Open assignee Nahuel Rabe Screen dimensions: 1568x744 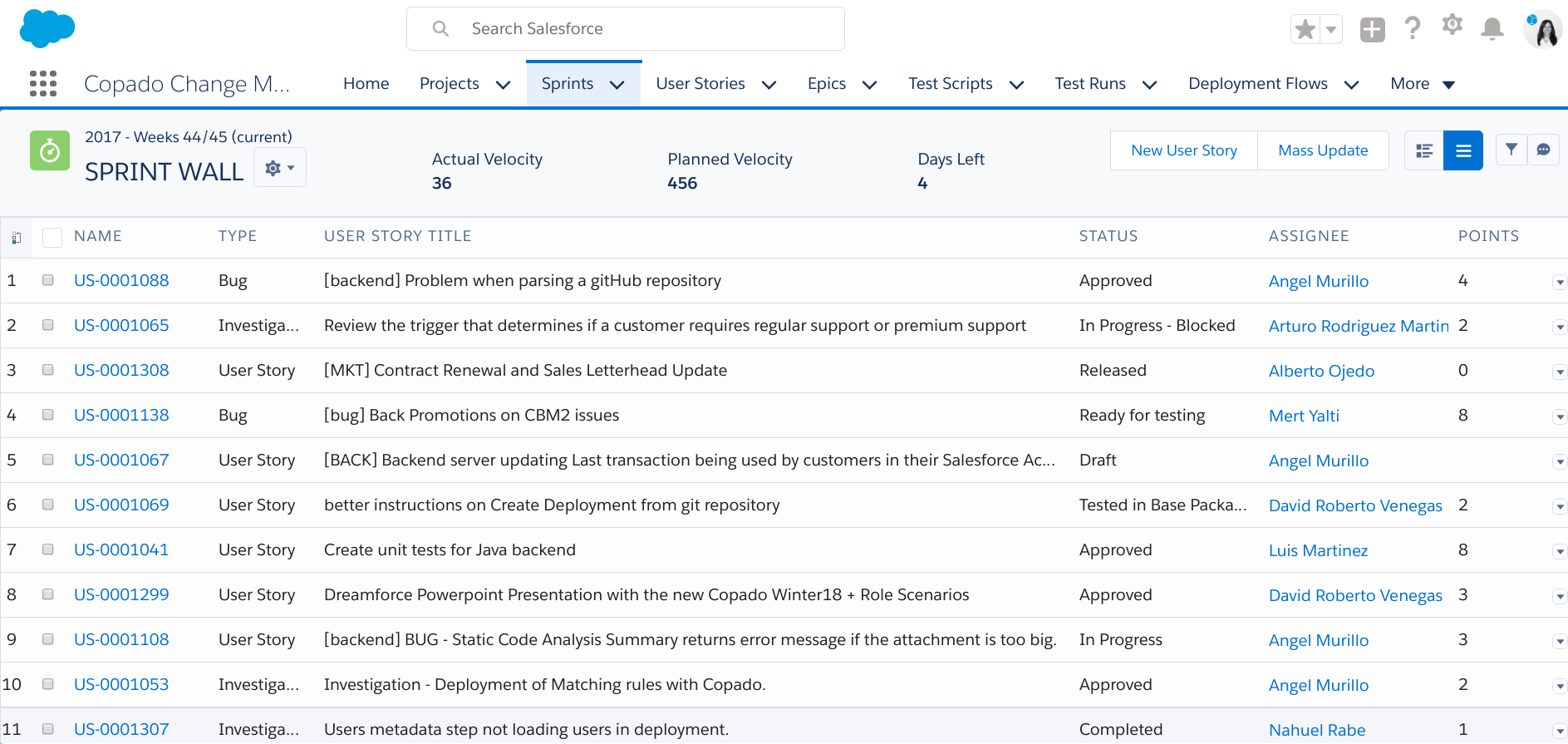click(x=1317, y=730)
